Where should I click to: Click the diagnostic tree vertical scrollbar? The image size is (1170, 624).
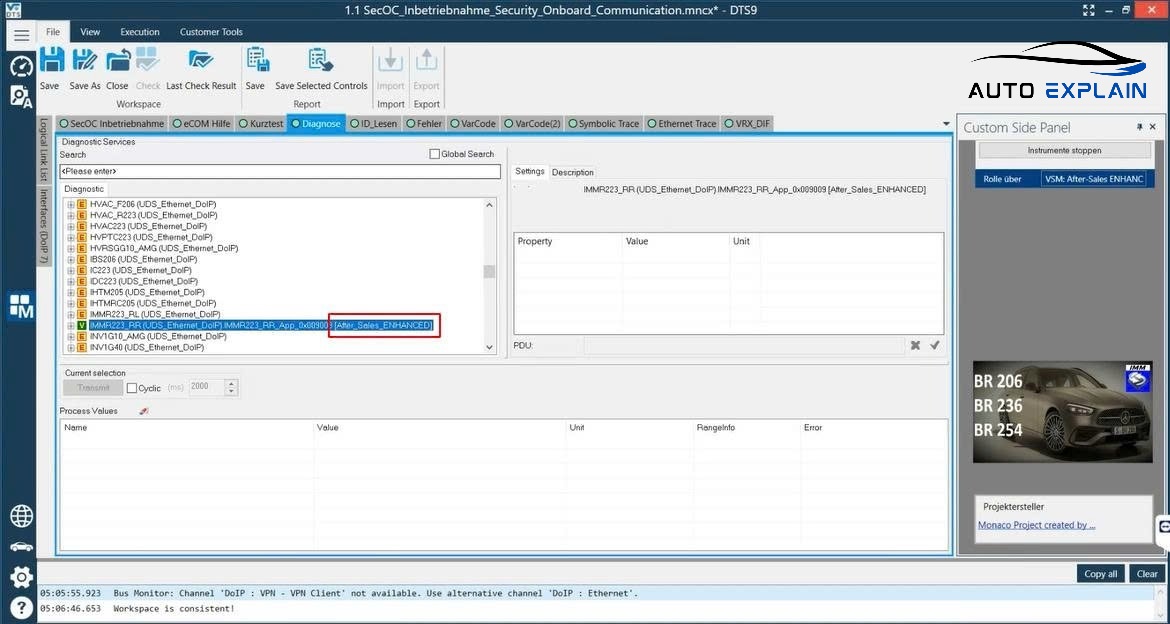click(489, 272)
